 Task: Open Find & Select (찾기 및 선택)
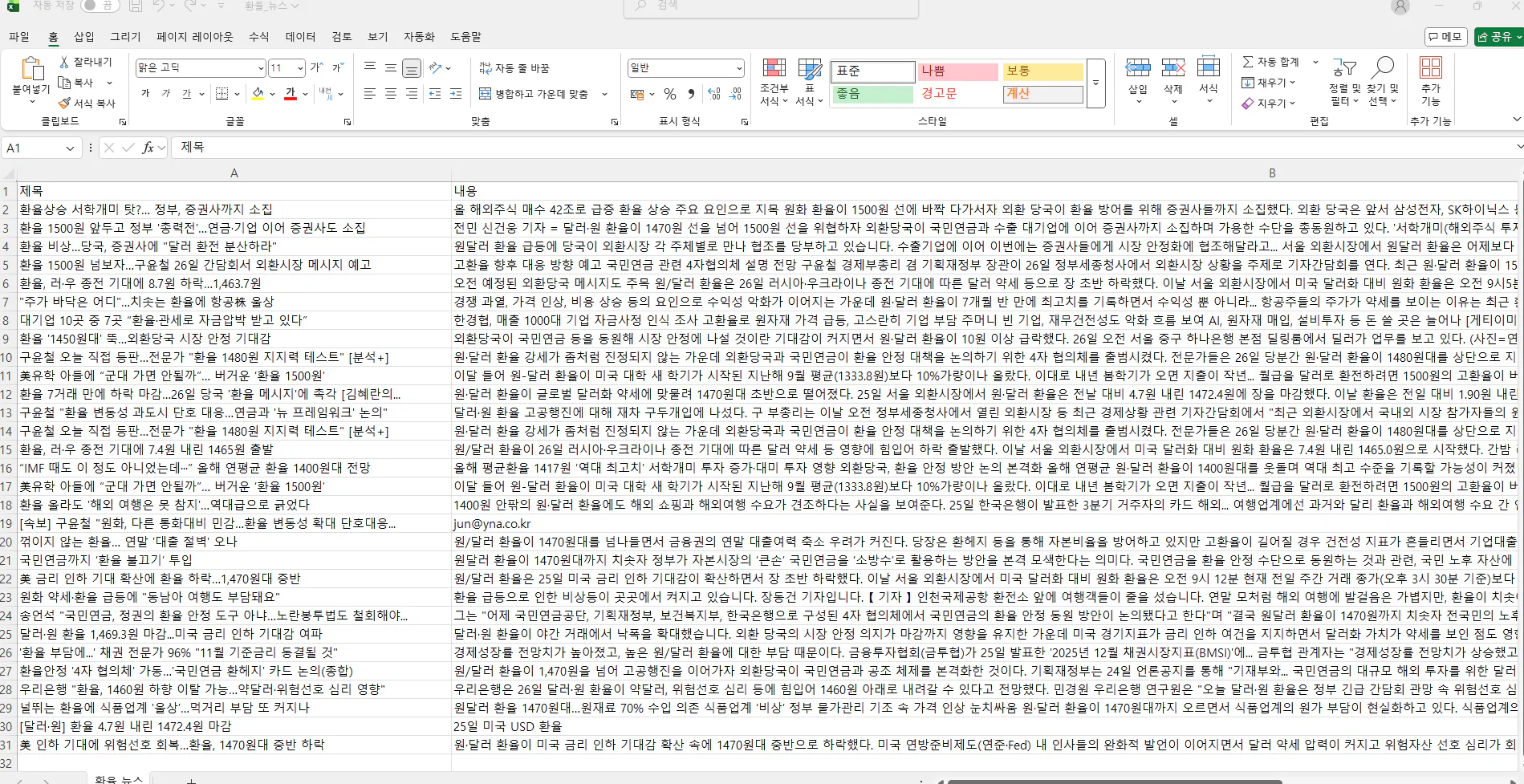click(1383, 81)
